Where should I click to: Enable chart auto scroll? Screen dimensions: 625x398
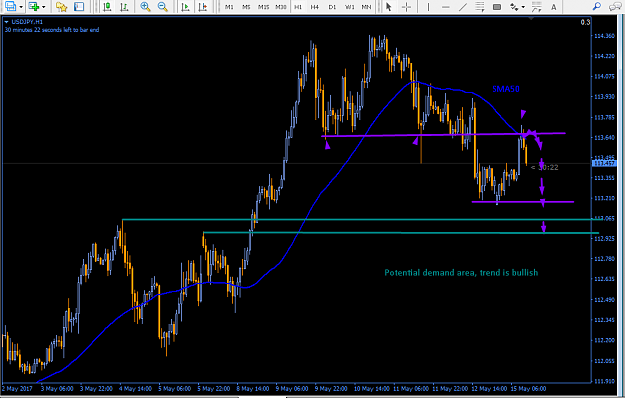185,6
